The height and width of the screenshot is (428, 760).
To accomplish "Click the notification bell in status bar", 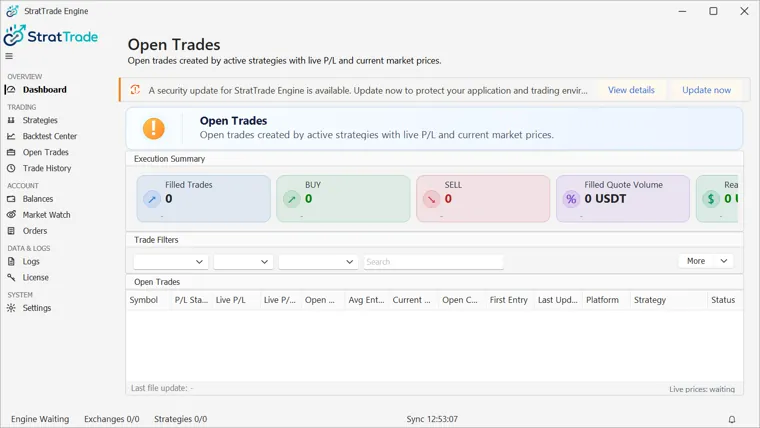I will click(732, 419).
